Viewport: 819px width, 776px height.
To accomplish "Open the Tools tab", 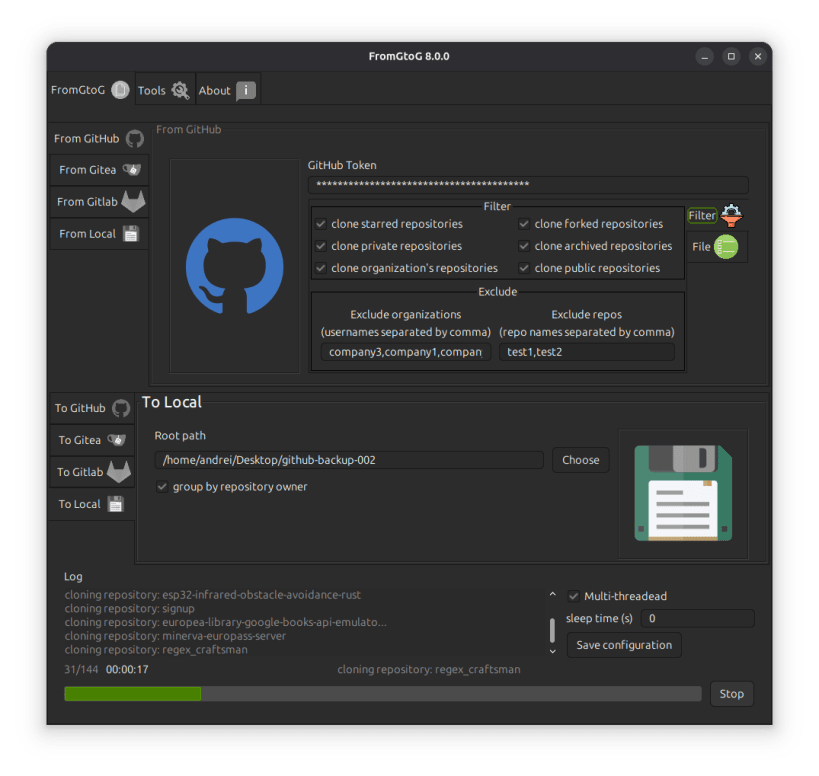I will 165,90.
